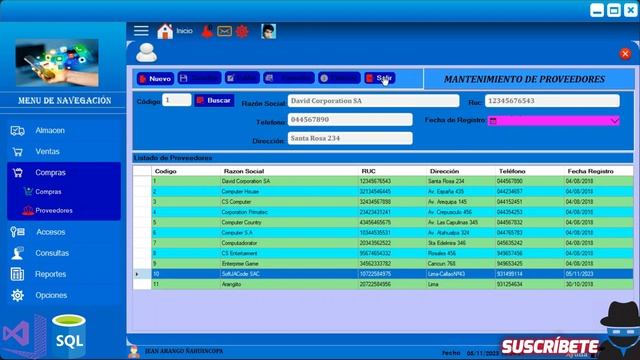Viewport: 640px width, 360px height.
Task: Click the grey circle cancel toolbar button
Action: pyautogui.click(x=339, y=78)
